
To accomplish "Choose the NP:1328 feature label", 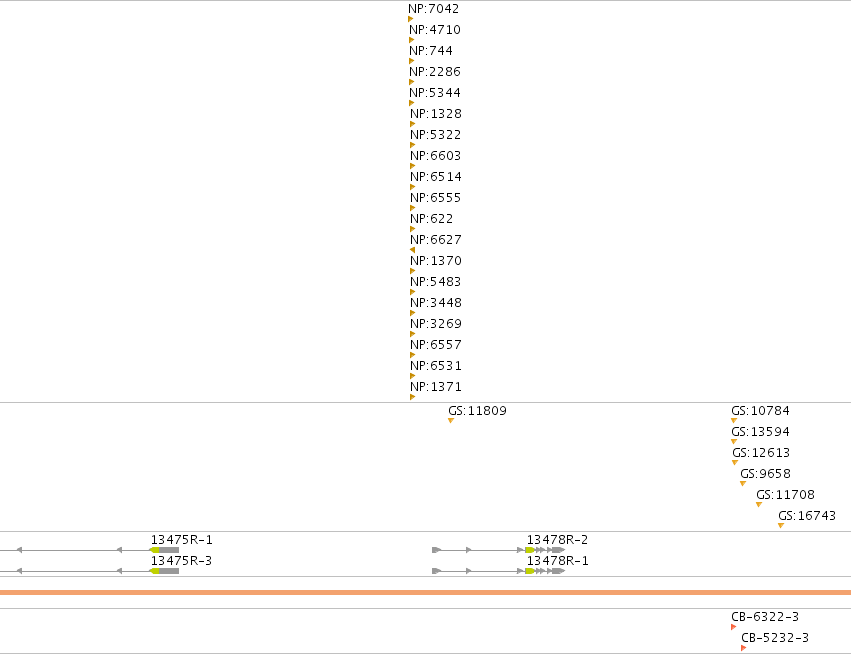I will (436, 114).
